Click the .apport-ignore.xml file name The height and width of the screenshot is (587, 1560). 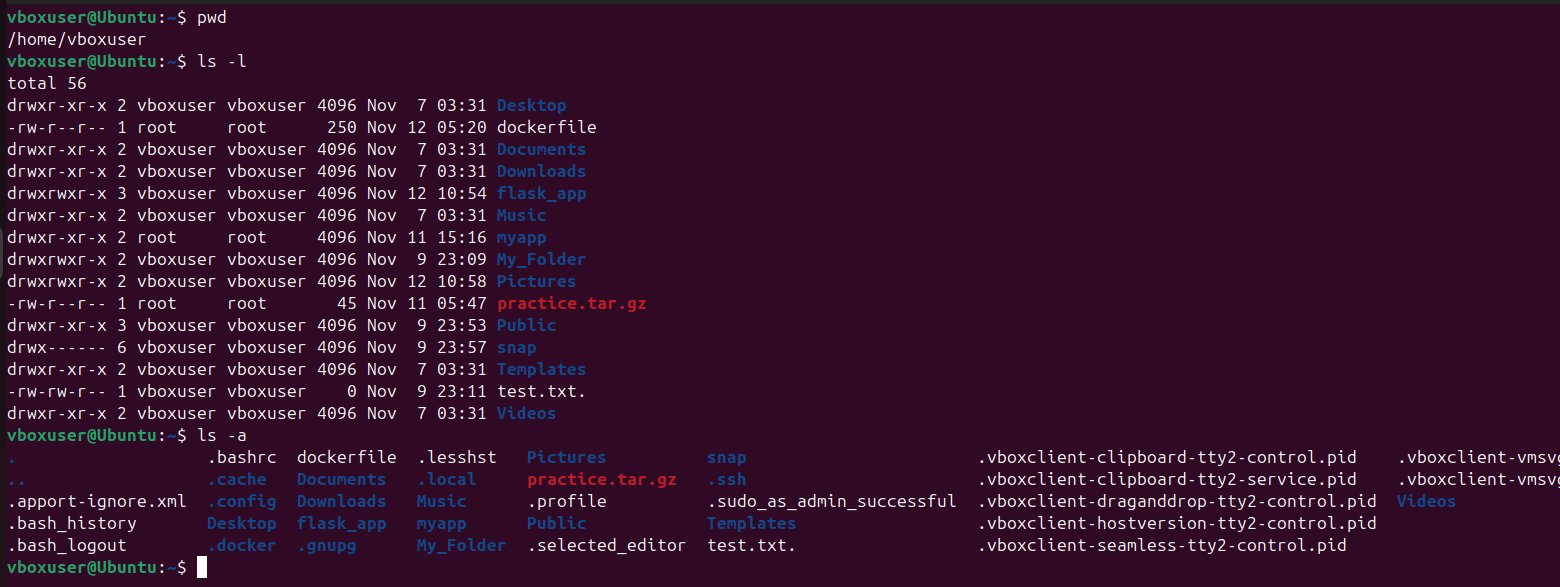point(97,502)
